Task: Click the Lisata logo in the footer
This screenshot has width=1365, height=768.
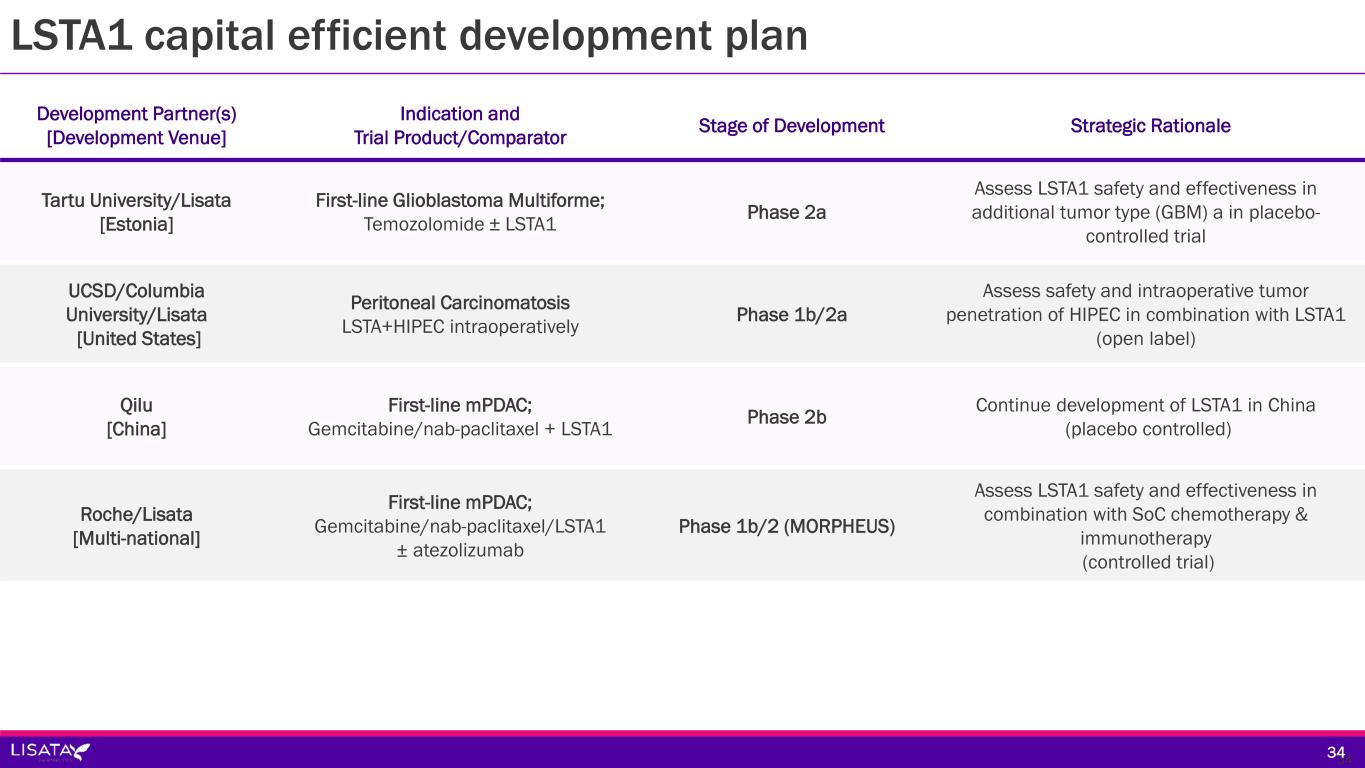Action: 50,751
